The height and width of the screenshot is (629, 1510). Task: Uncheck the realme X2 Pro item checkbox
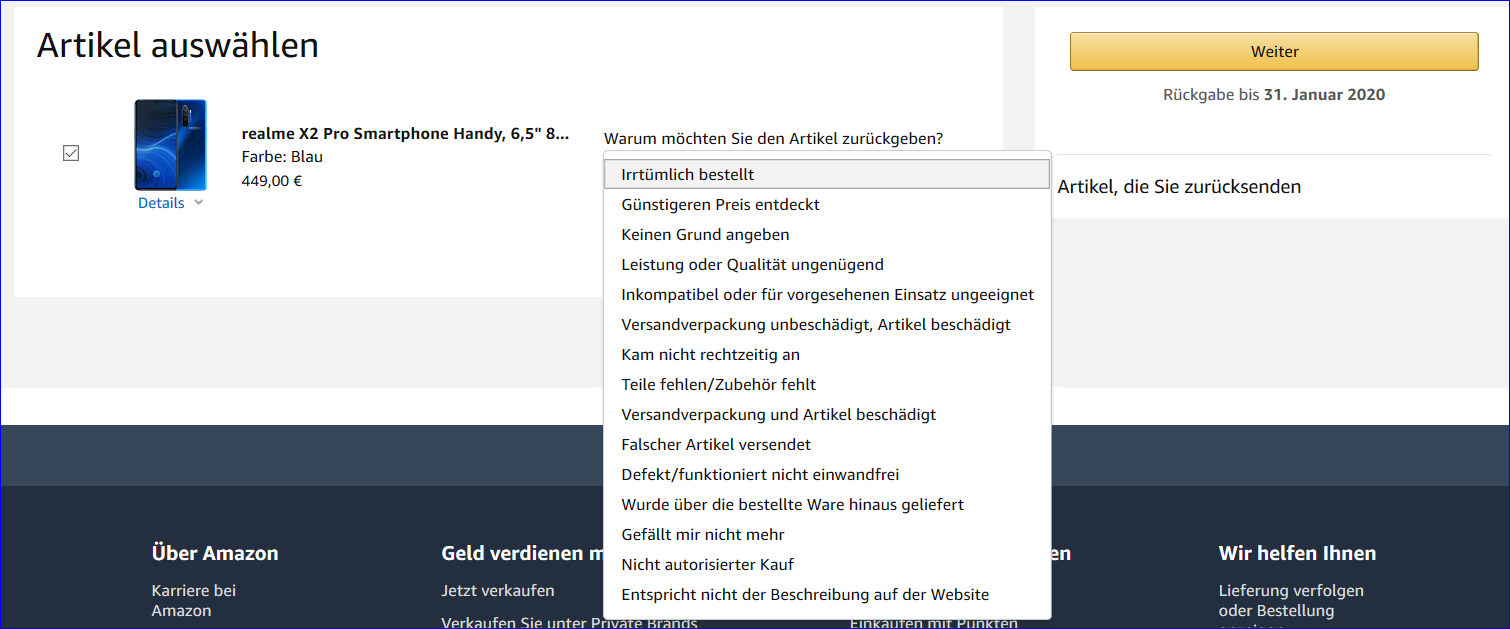[x=71, y=153]
